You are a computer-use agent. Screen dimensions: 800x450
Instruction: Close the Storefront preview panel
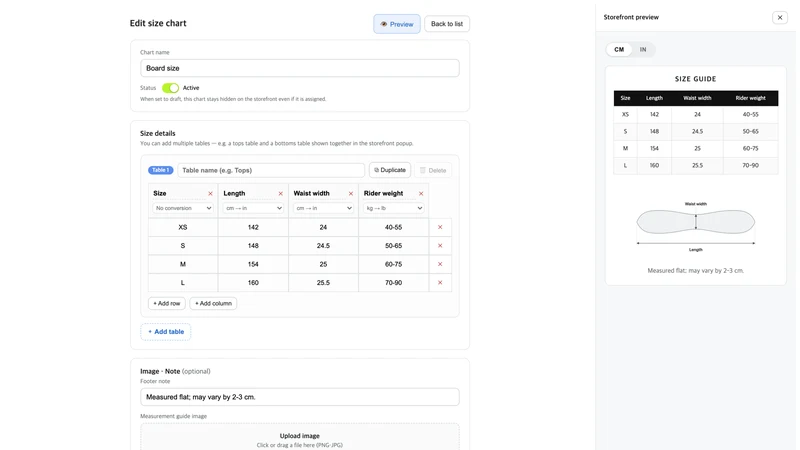point(780,17)
